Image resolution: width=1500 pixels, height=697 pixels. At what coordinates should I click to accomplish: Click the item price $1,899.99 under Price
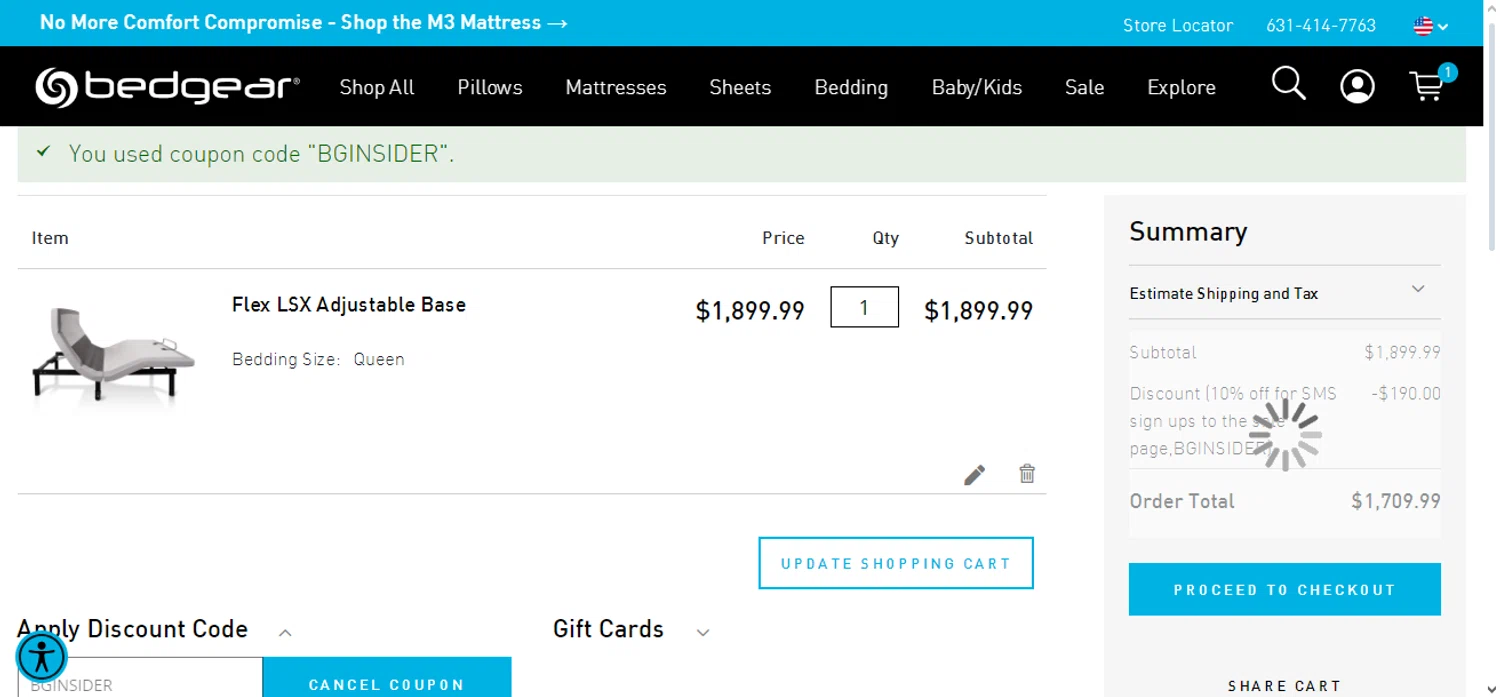pos(750,311)
